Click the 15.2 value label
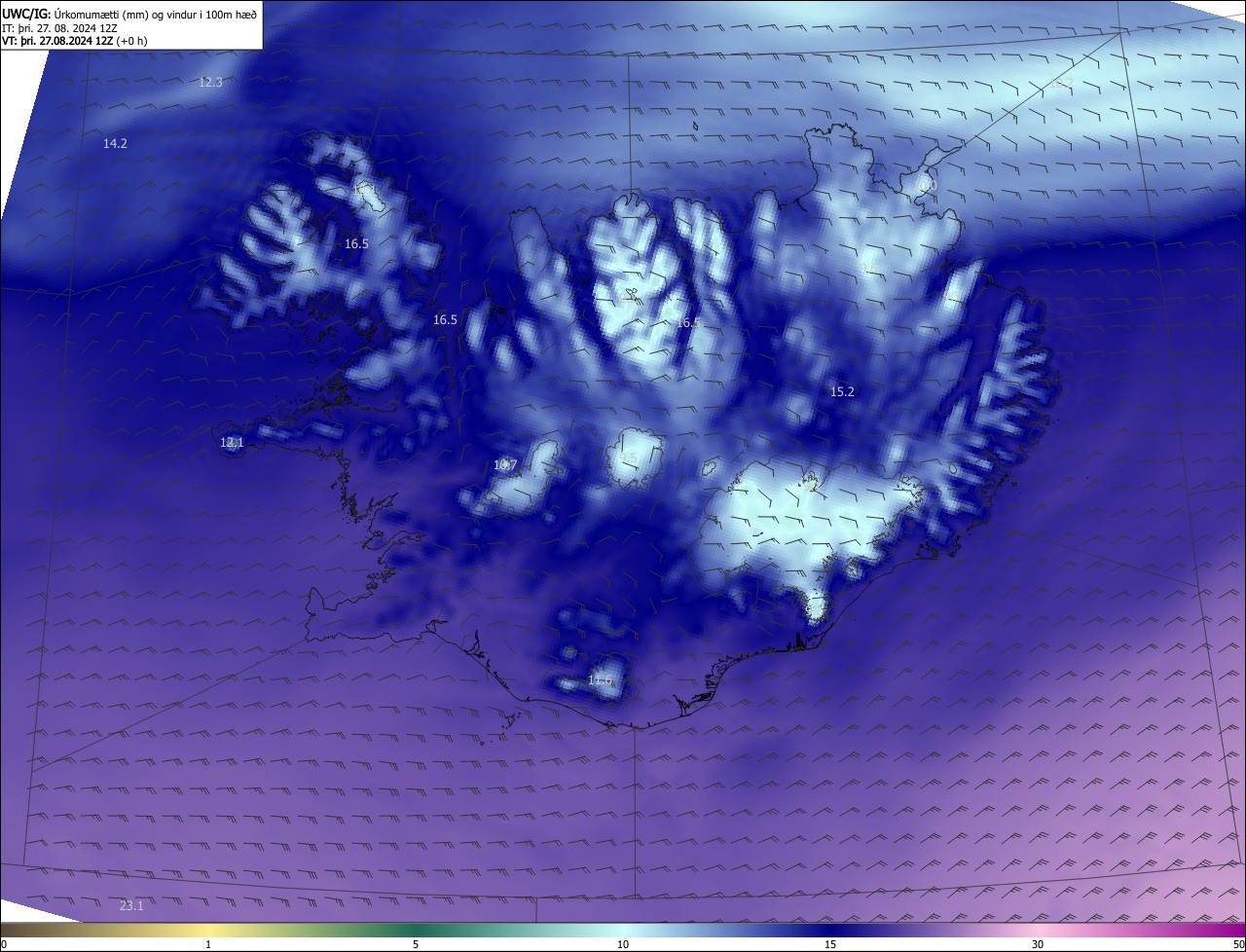 (842, 392)
